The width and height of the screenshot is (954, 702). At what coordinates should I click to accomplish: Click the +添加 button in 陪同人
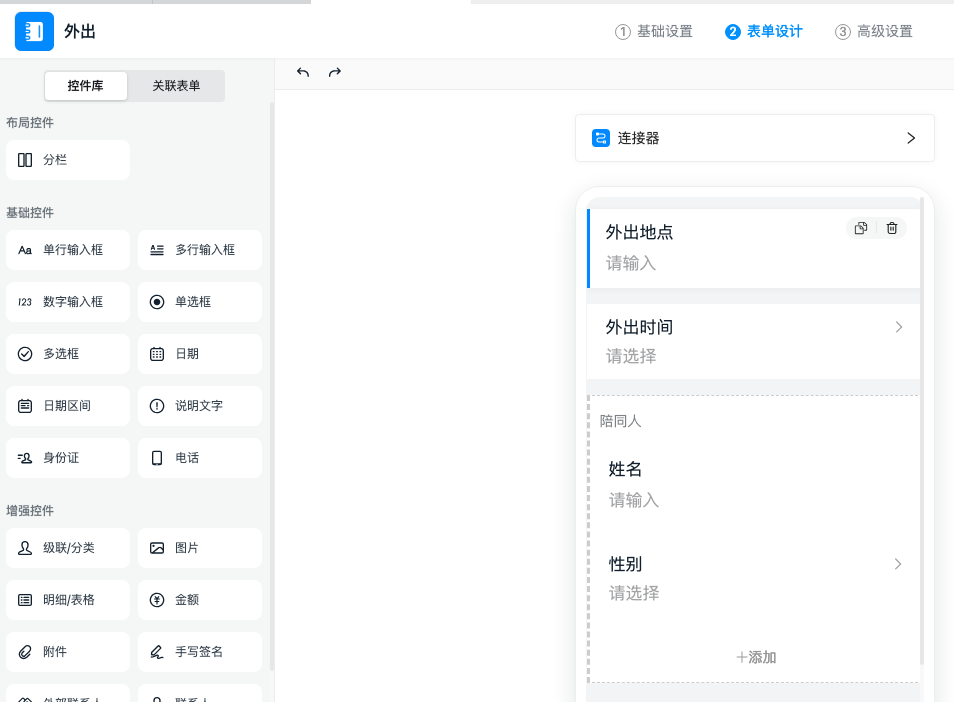pos(756,658)
